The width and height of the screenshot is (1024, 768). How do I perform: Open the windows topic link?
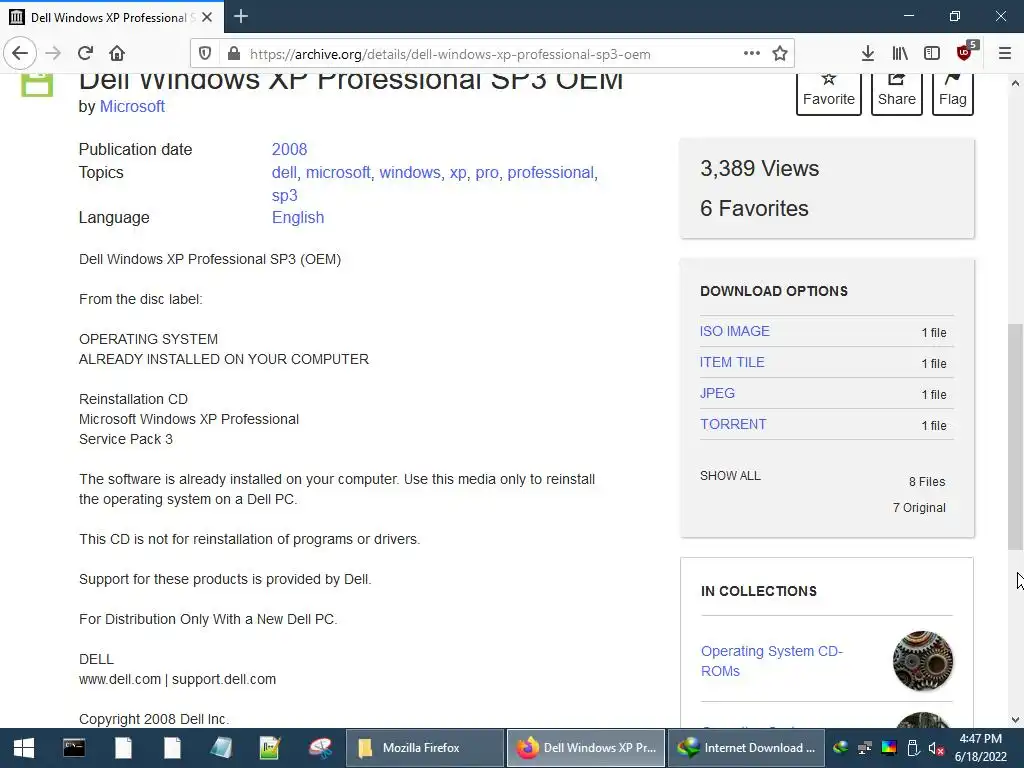[x=410, y=172]
